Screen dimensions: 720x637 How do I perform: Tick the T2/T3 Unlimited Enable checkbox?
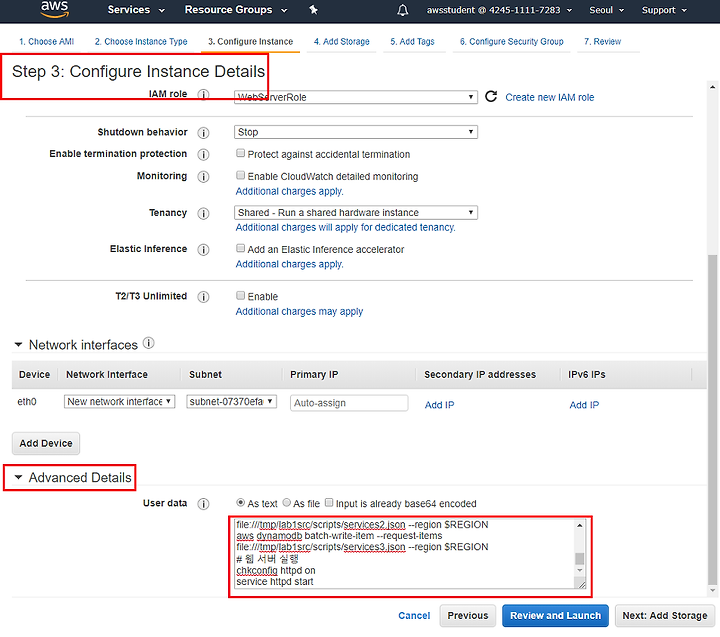tap(240, 295)
